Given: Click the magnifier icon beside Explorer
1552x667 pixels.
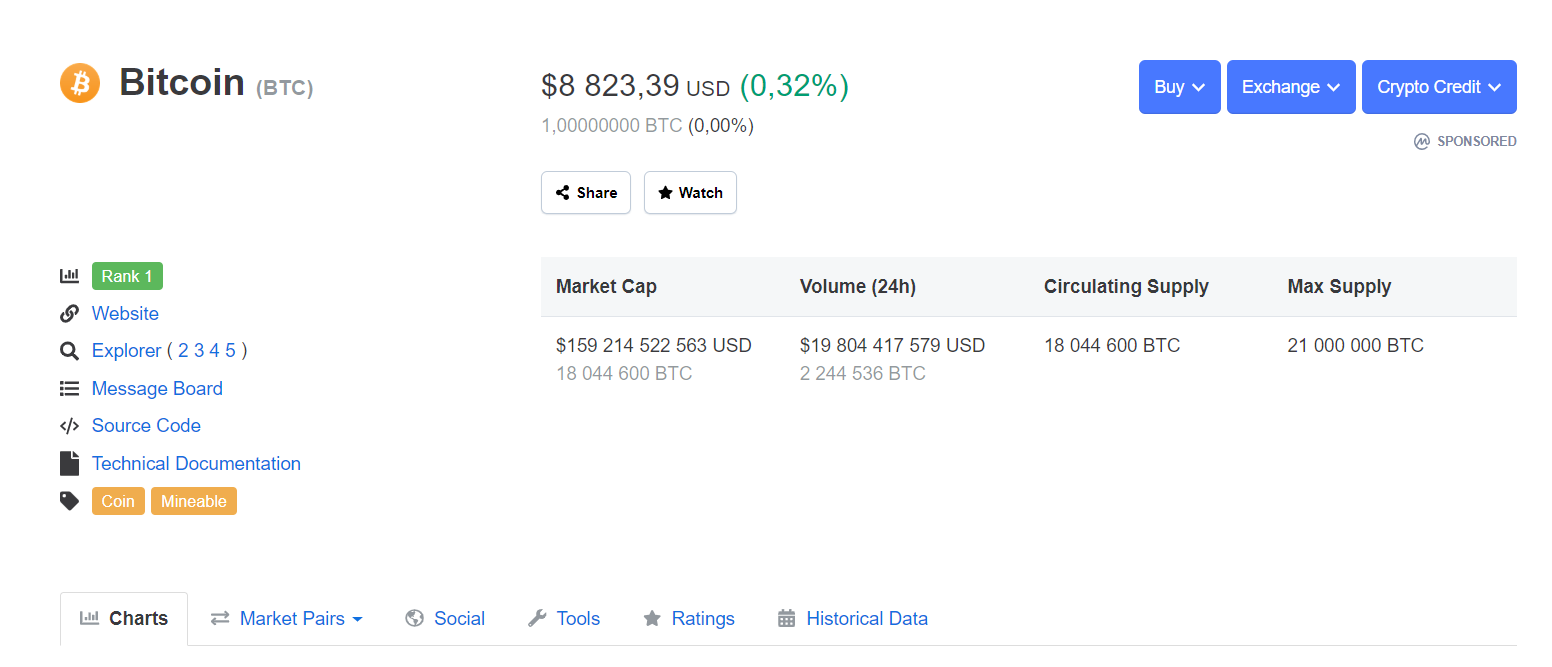Looking at the screenshot, I should (69, 351).
